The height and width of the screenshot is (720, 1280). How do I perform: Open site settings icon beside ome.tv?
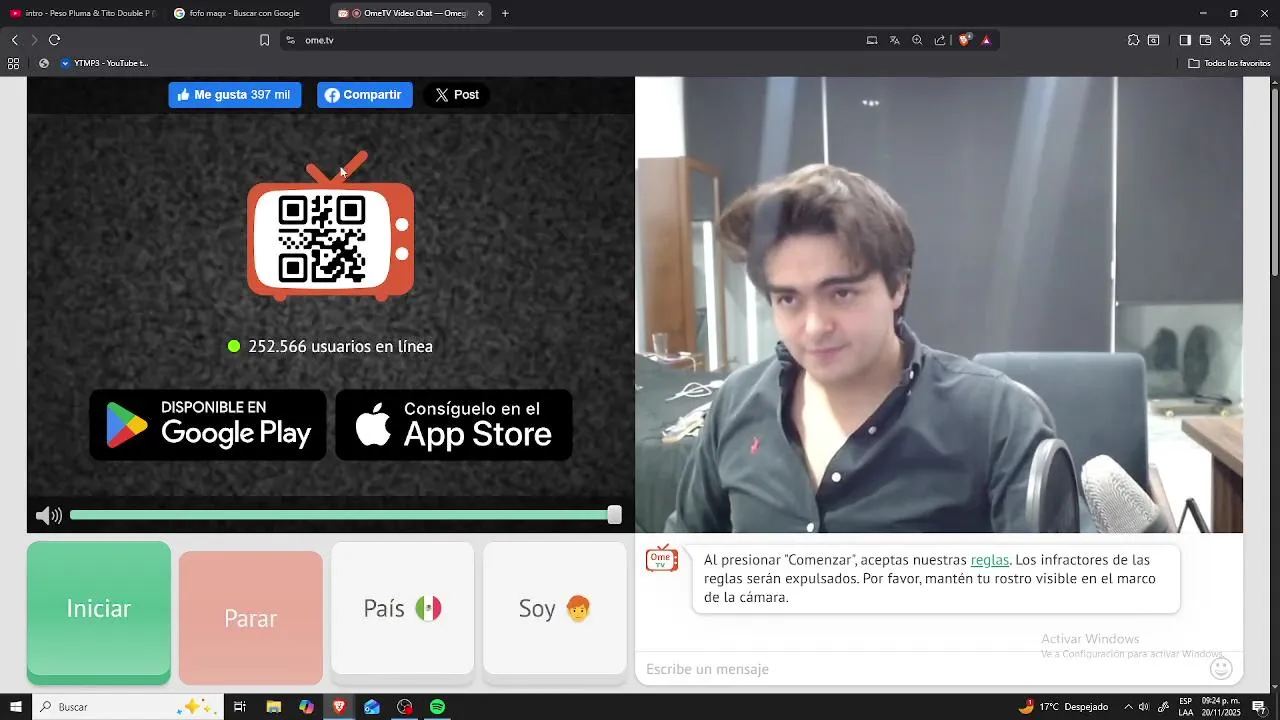290,40
